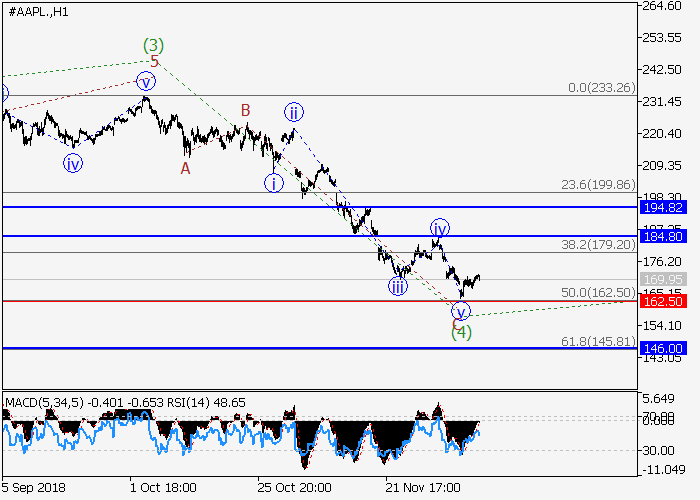Select the blue 146.00 price level tag
700x500 pixels.
(x=660, y=349)
